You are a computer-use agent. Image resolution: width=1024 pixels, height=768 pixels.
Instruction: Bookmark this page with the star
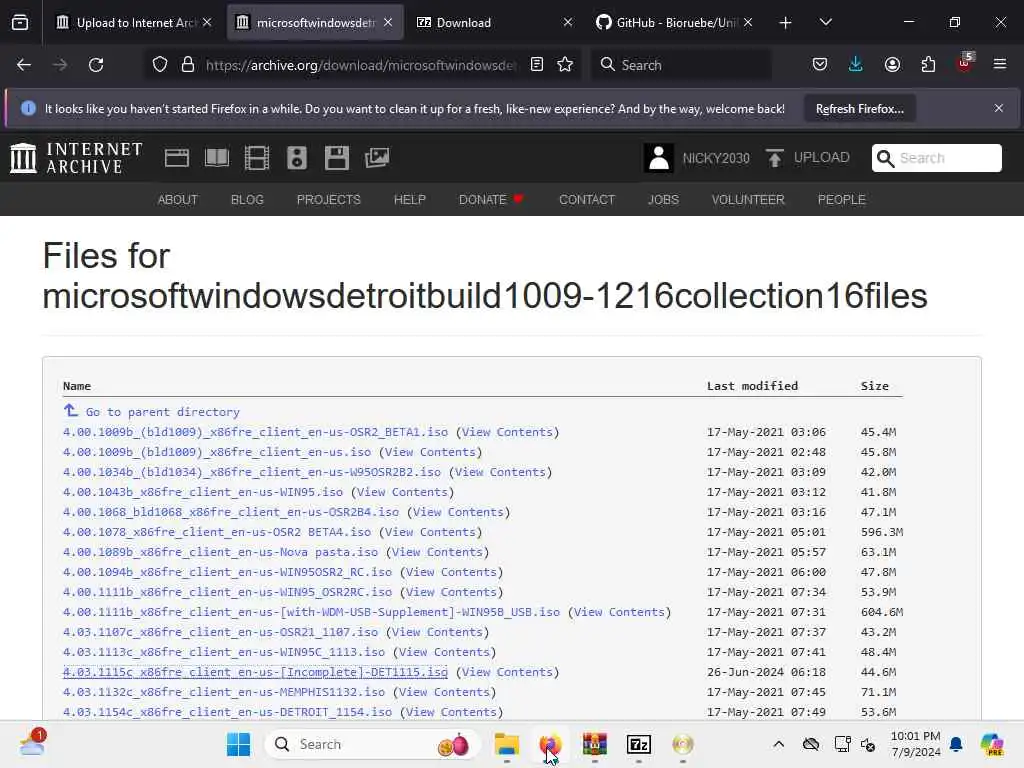click(x=565, y=65)
